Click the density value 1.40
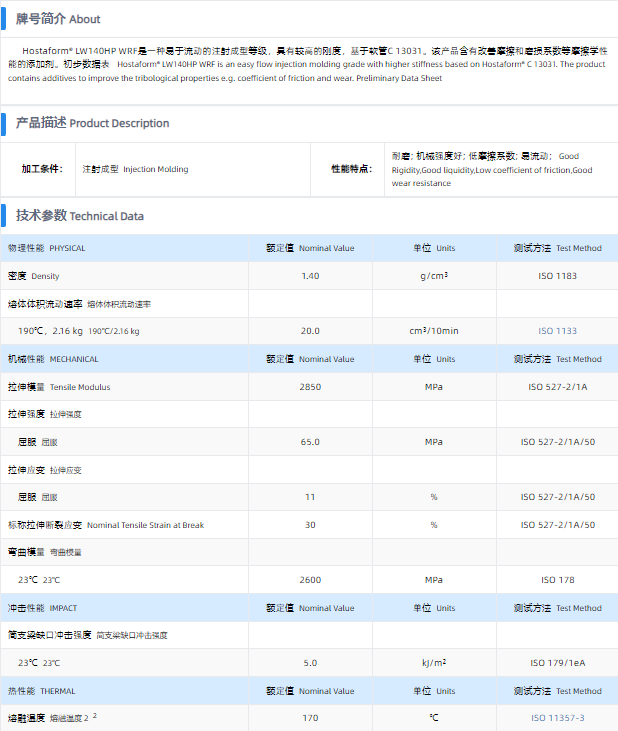This screenshot has height=731, width=618. 310,276
